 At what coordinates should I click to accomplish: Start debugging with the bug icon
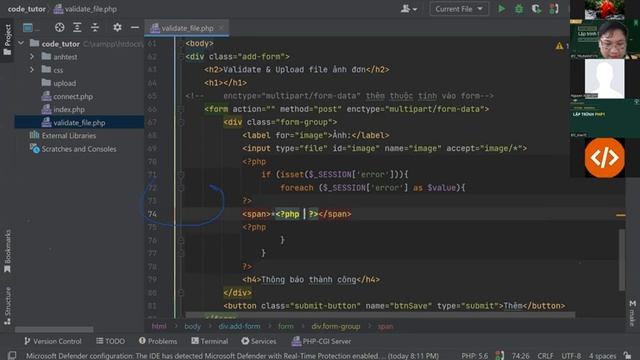coord(519,9)
